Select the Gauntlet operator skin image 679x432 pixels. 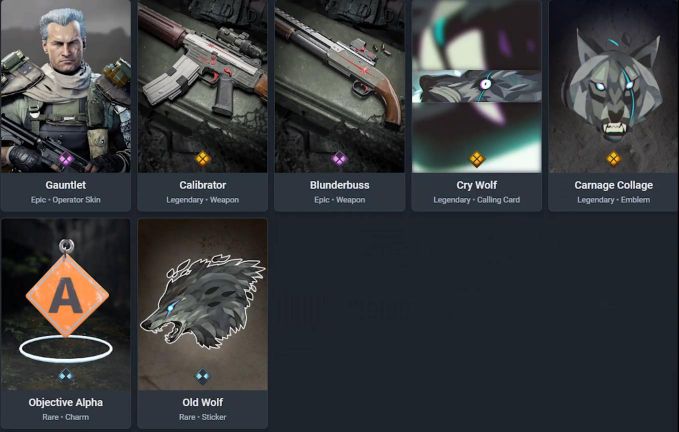coord(66,86)
